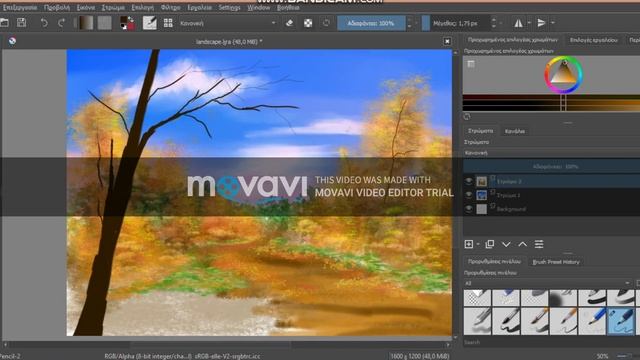Save the document with the floppy icon

[21, 23]
